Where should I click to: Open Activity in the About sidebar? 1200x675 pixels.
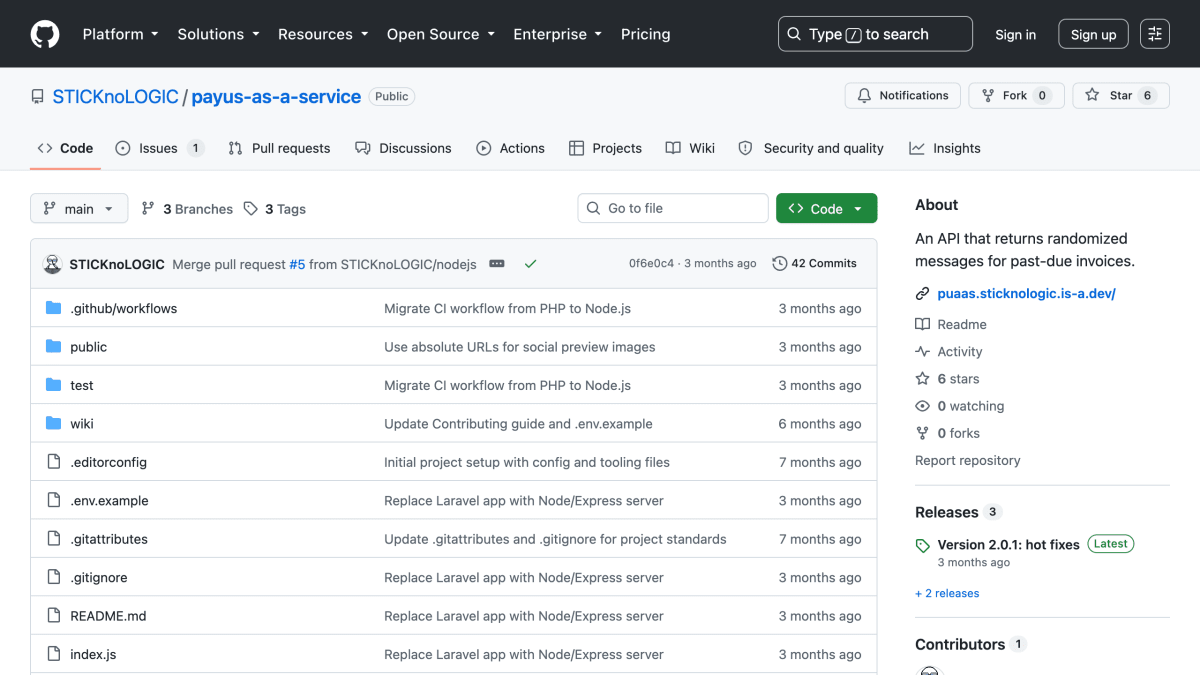(949, 352)
